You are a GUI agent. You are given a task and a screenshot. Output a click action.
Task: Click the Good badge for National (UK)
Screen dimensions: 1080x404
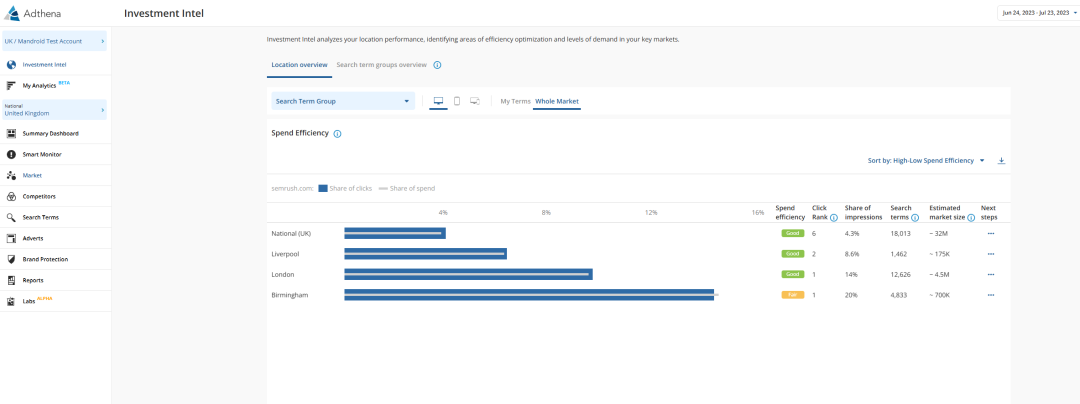point(793,233)
